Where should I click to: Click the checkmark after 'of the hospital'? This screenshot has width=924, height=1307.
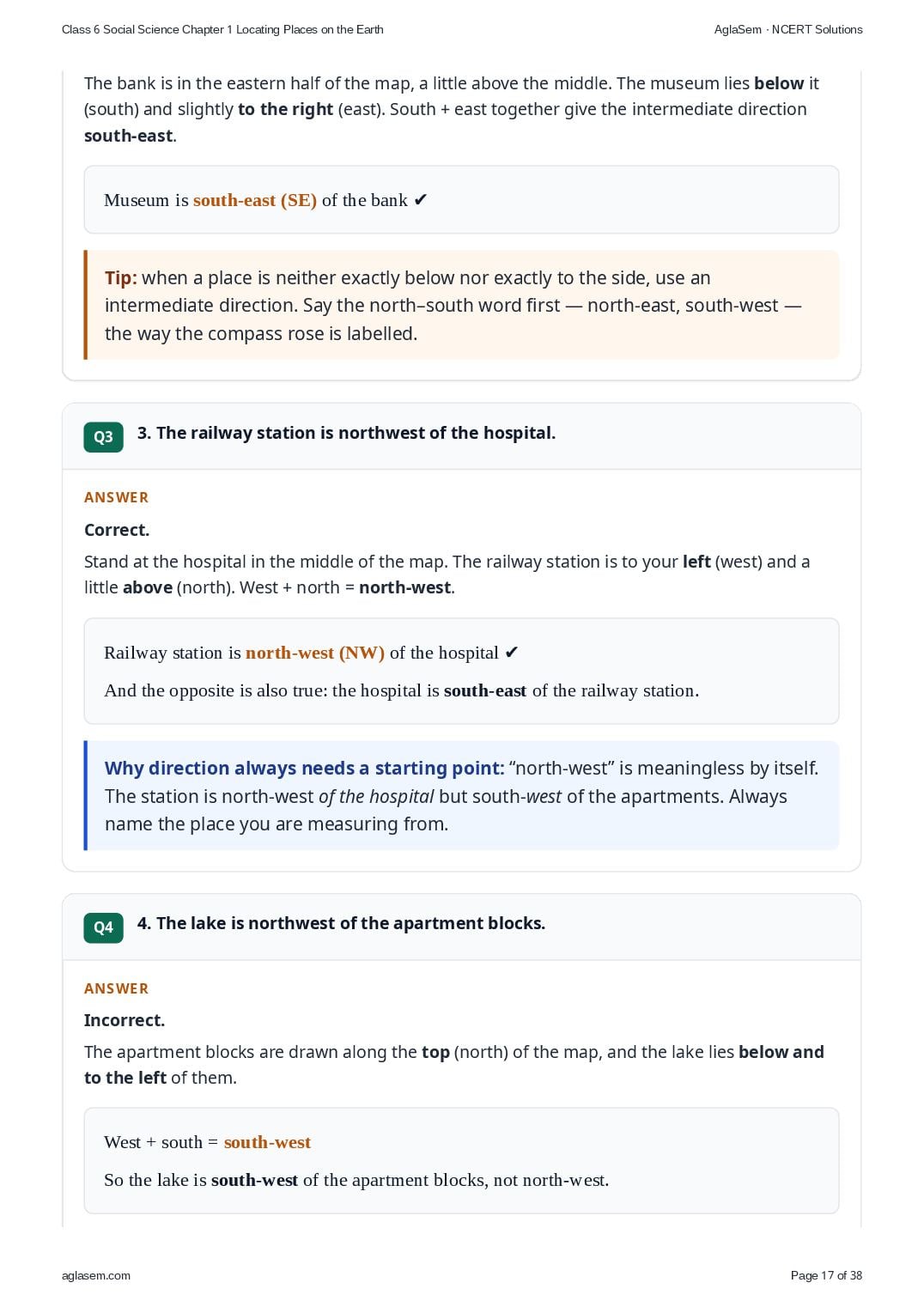(x=511, y=653)
